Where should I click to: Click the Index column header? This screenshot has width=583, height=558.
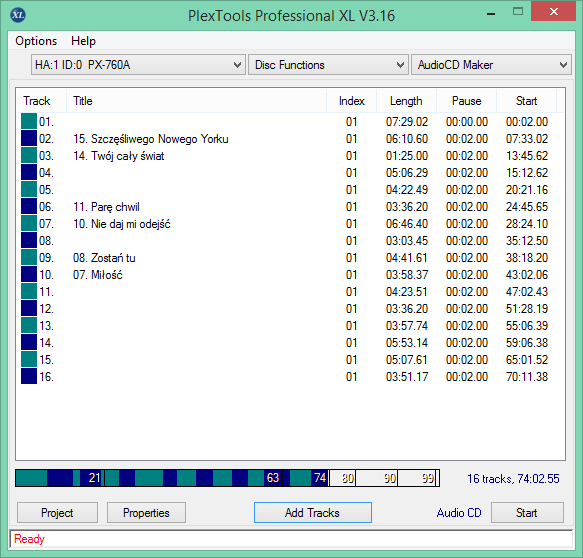click(x=351, y=101)
